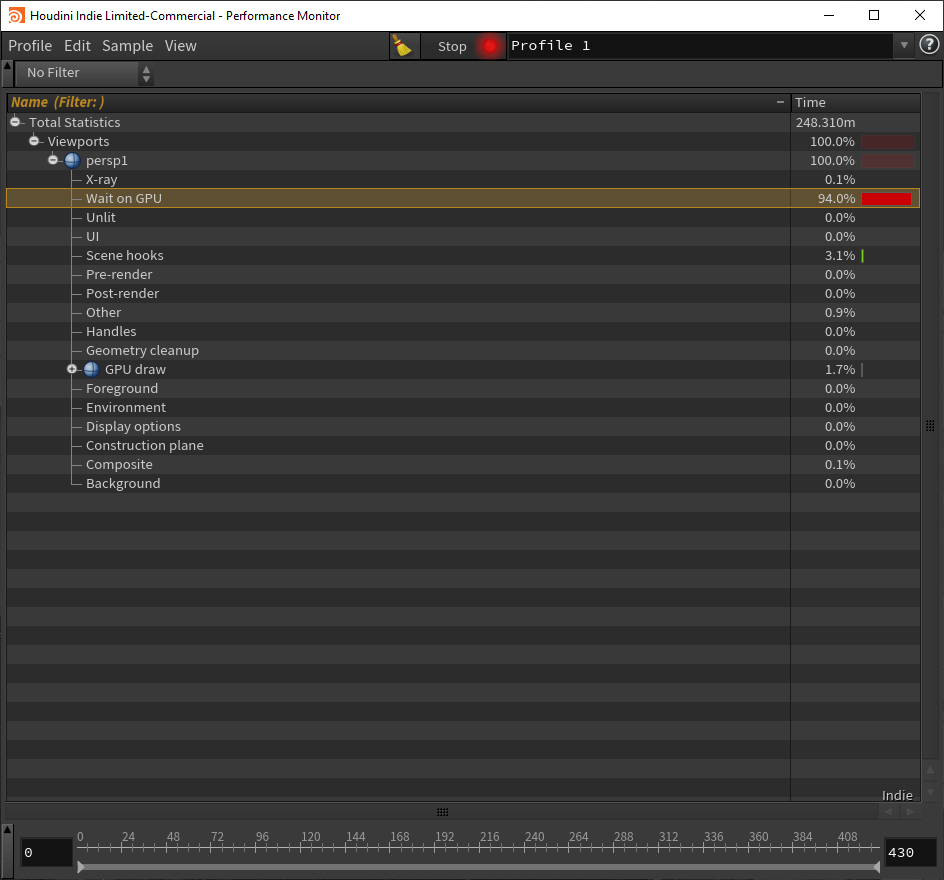This screenshot has height=880, width=944.
Task: Select the Other row
Action: 463,312
